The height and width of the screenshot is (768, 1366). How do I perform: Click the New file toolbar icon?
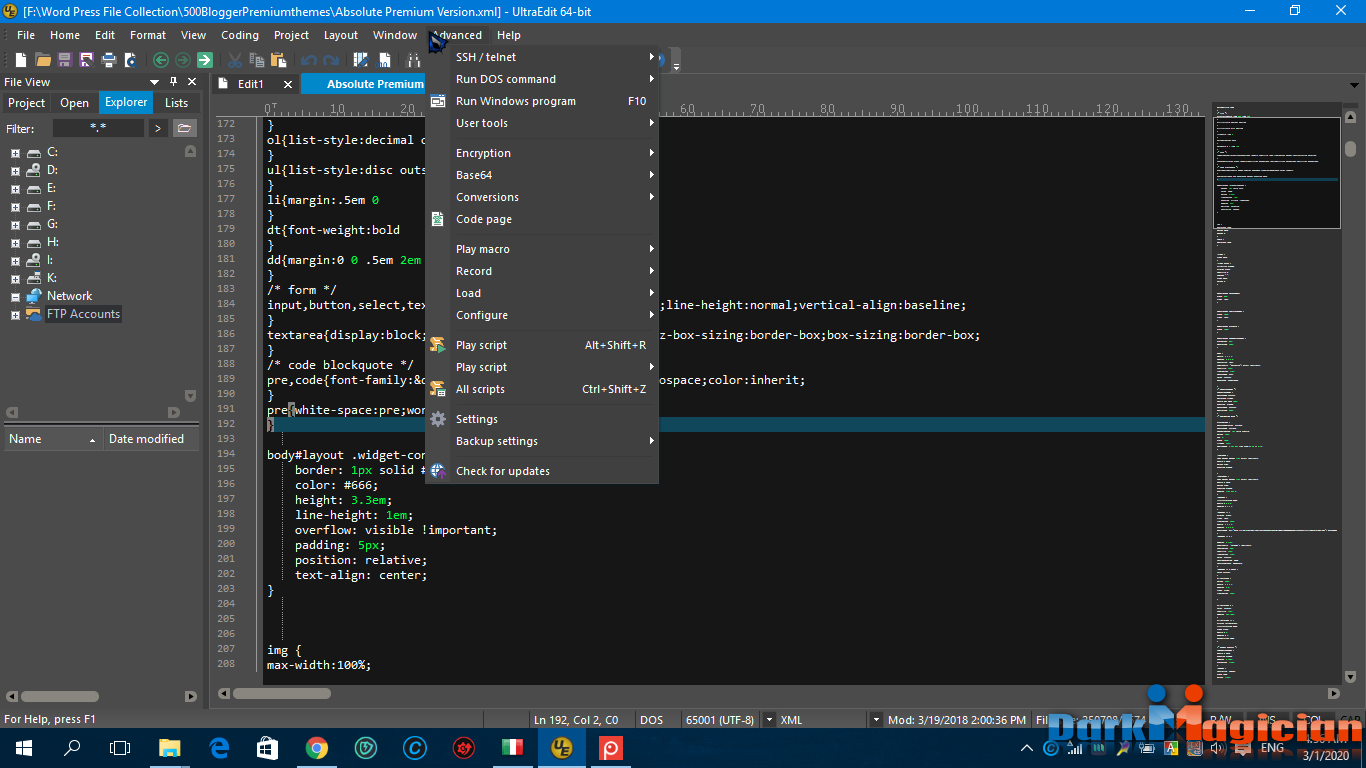tap(22, 60)
